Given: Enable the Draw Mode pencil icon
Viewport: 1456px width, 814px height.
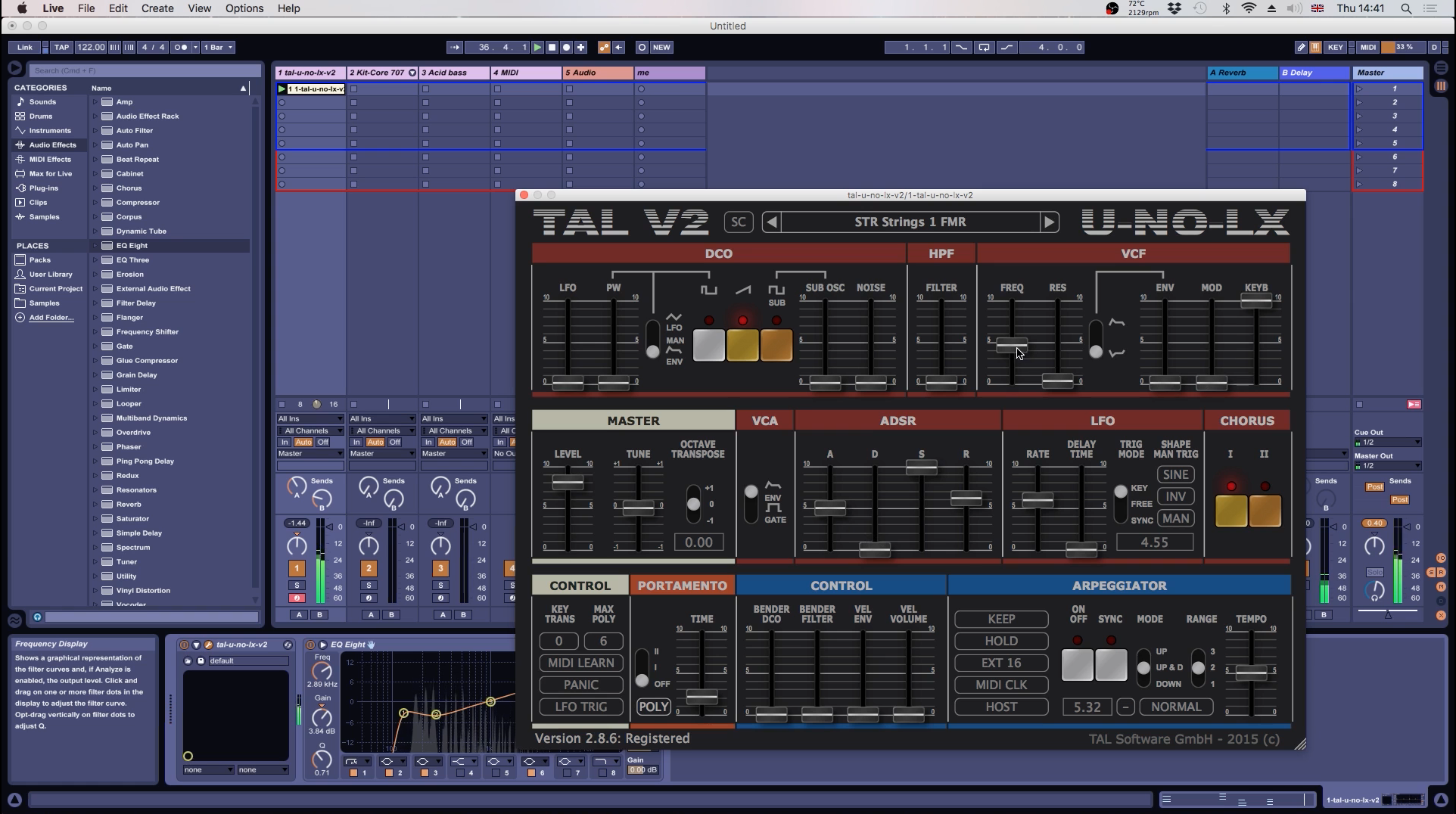Looking at the screenshot, I should [1301, 47].
